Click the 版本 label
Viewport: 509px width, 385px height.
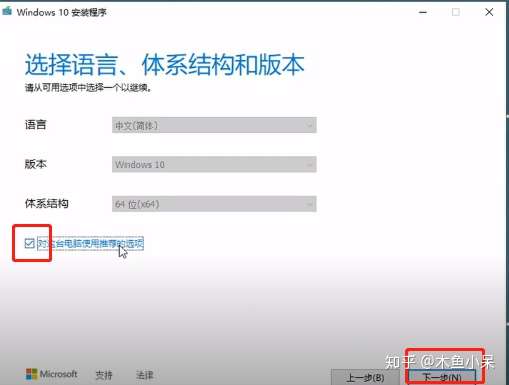tap(35, 164)
